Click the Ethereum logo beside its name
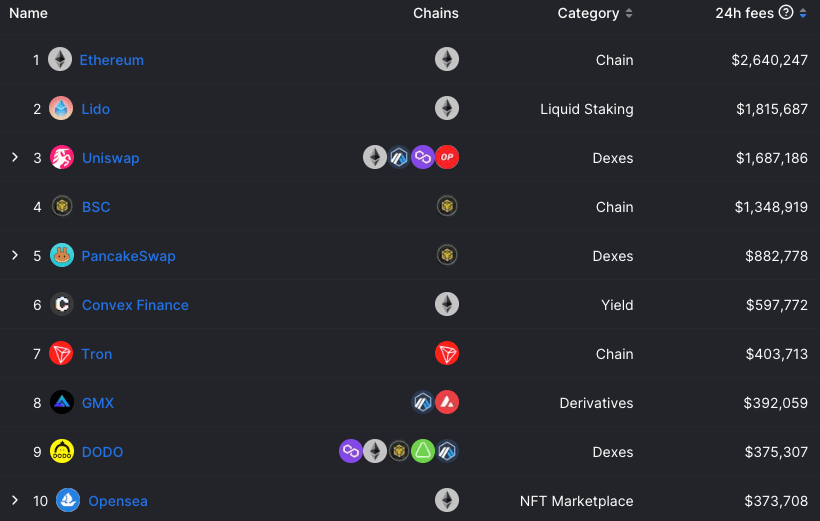This screenshot has height=521, width=820. pos(60,60)
